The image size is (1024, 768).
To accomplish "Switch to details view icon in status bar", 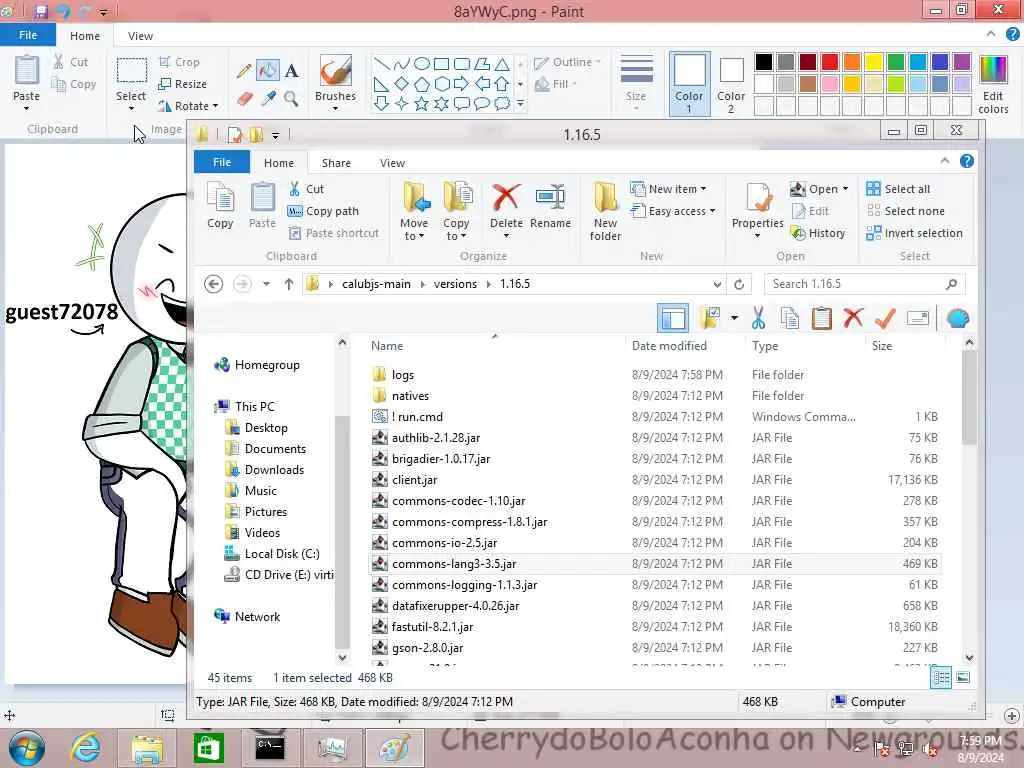I will pyautogui.click(x=941, y=677).
